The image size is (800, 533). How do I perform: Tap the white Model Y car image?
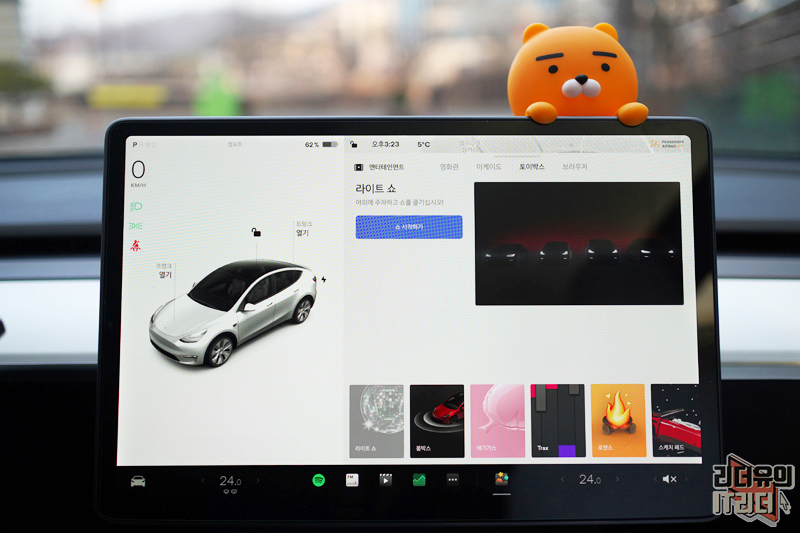click(234, 312)
